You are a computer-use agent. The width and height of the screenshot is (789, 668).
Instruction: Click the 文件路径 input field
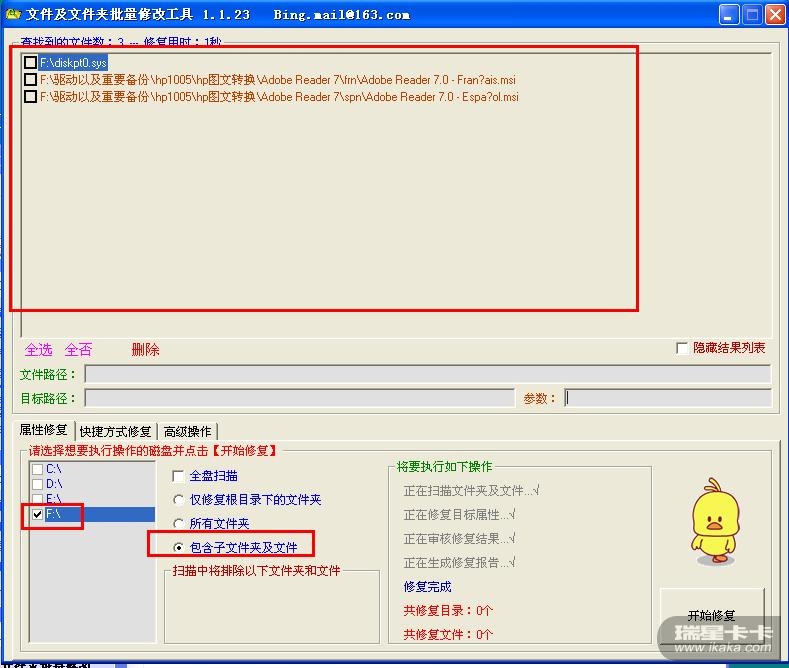pos(428,374)
